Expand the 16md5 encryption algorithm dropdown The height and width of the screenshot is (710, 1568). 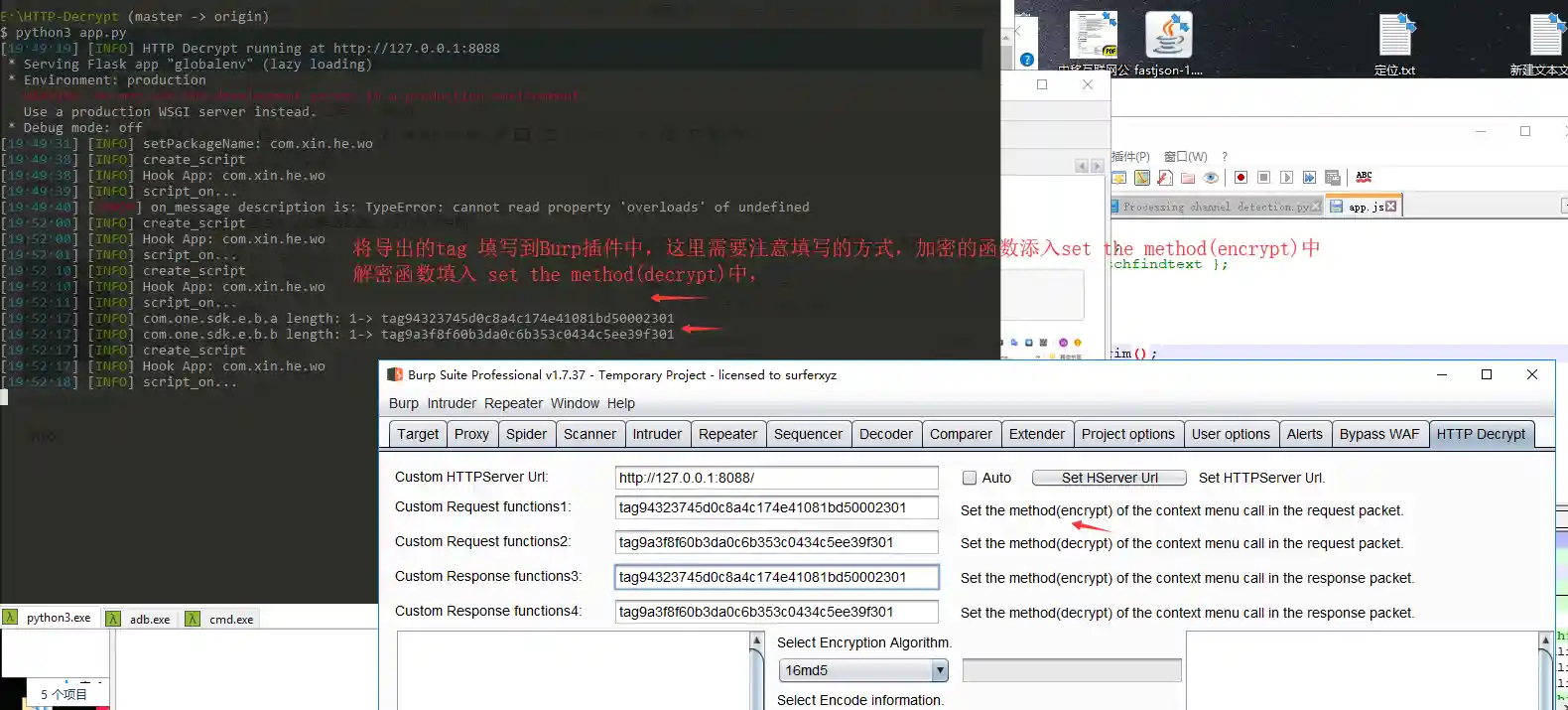point(940,670)
